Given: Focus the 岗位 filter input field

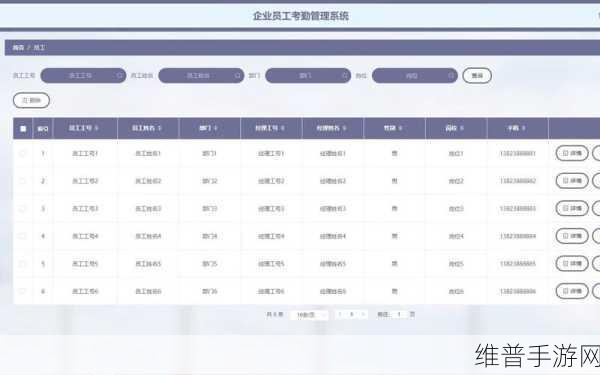Looking at the screenshot, I should point(414,75).
